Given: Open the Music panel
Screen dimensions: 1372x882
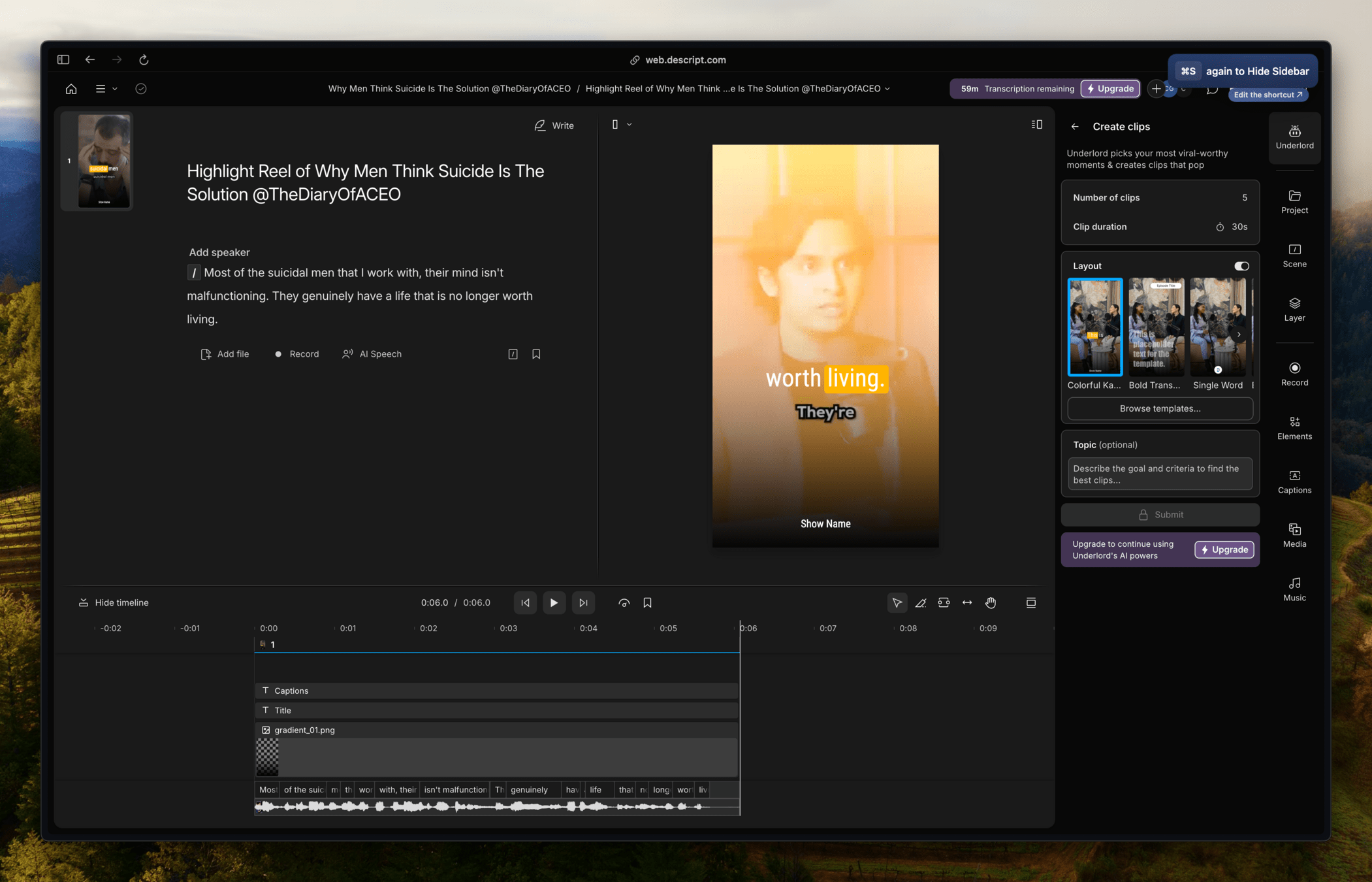Looking at the screenshot, I should coord(1294,589).
